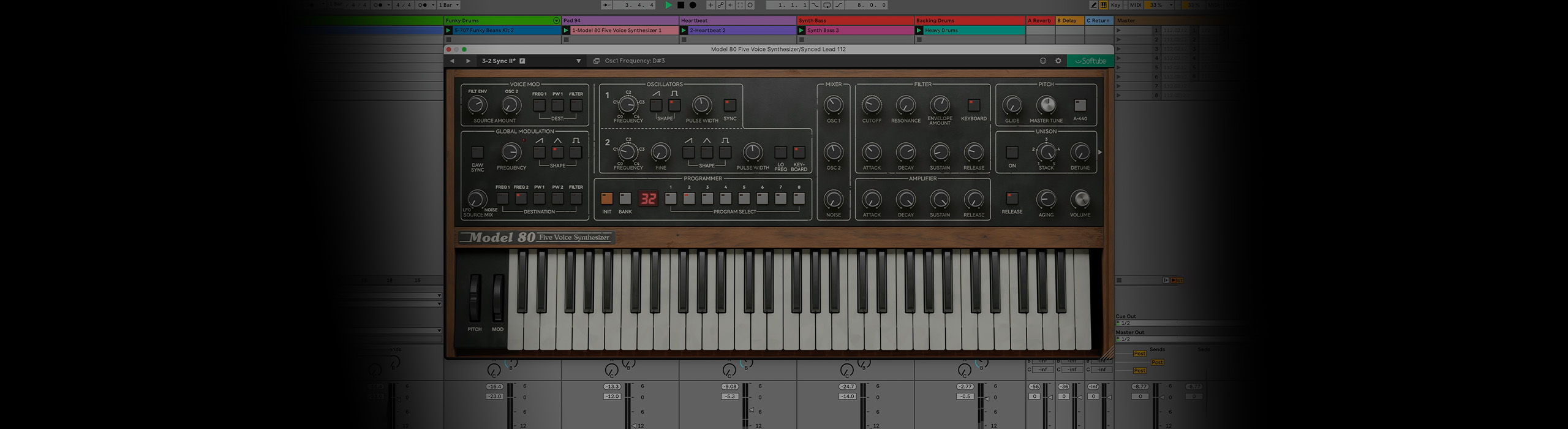This screenshot has width=1568, height=429.
Task: Launch the Heartbeat 2 clip
Action: coord(684,30)
